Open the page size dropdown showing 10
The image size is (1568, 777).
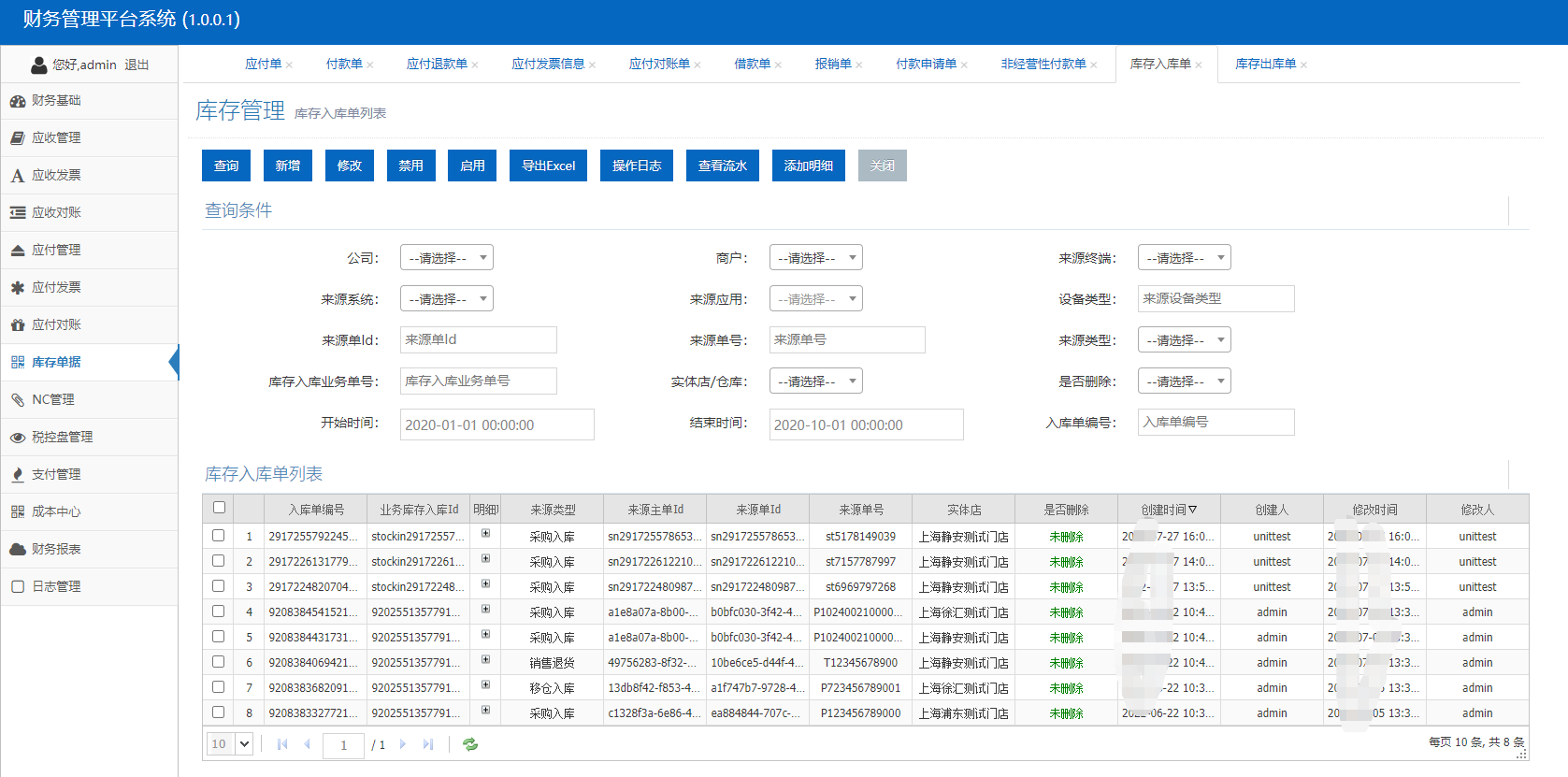pos(229,744)
